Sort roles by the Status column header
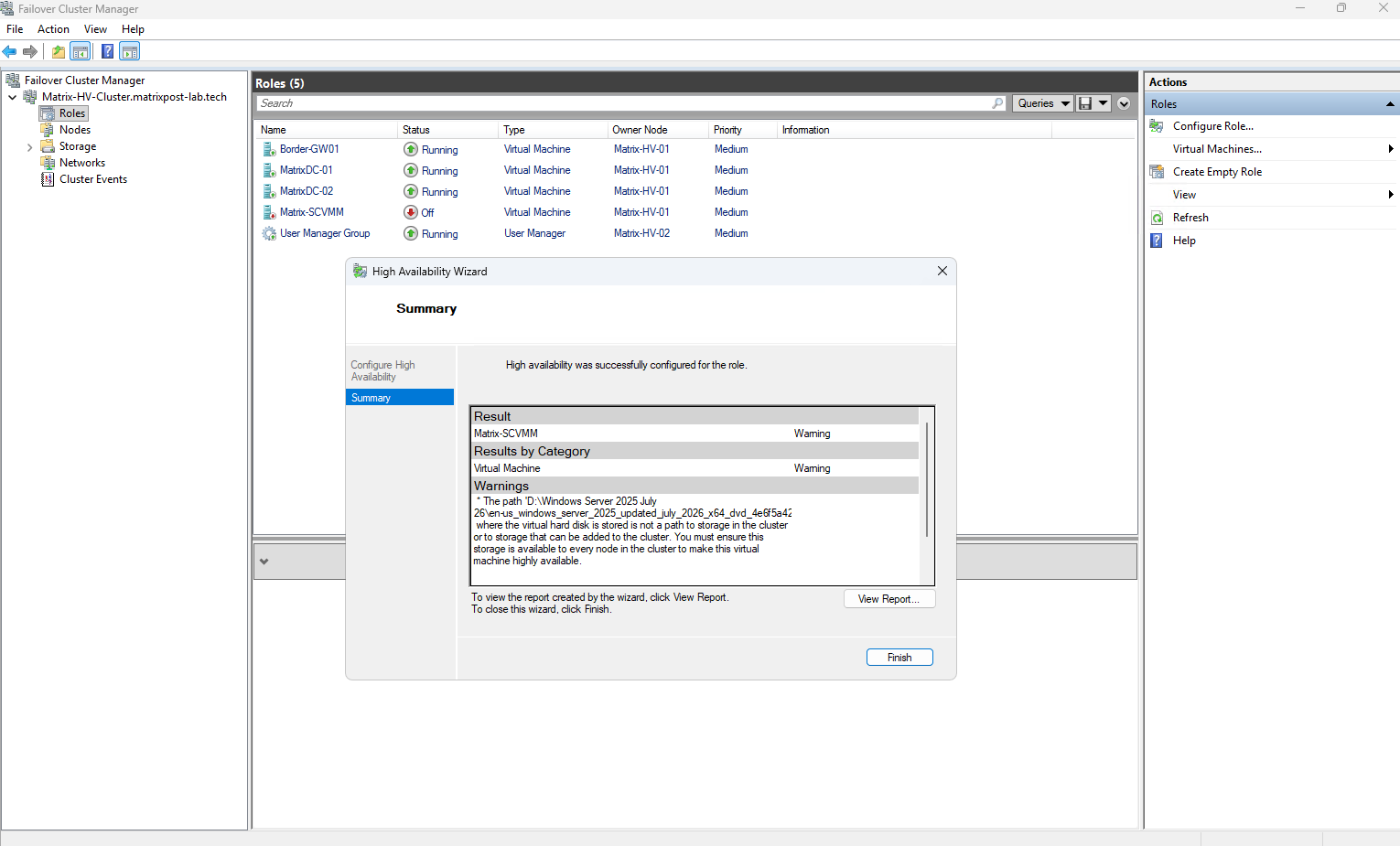1400x846 pixels. point(448,130)
